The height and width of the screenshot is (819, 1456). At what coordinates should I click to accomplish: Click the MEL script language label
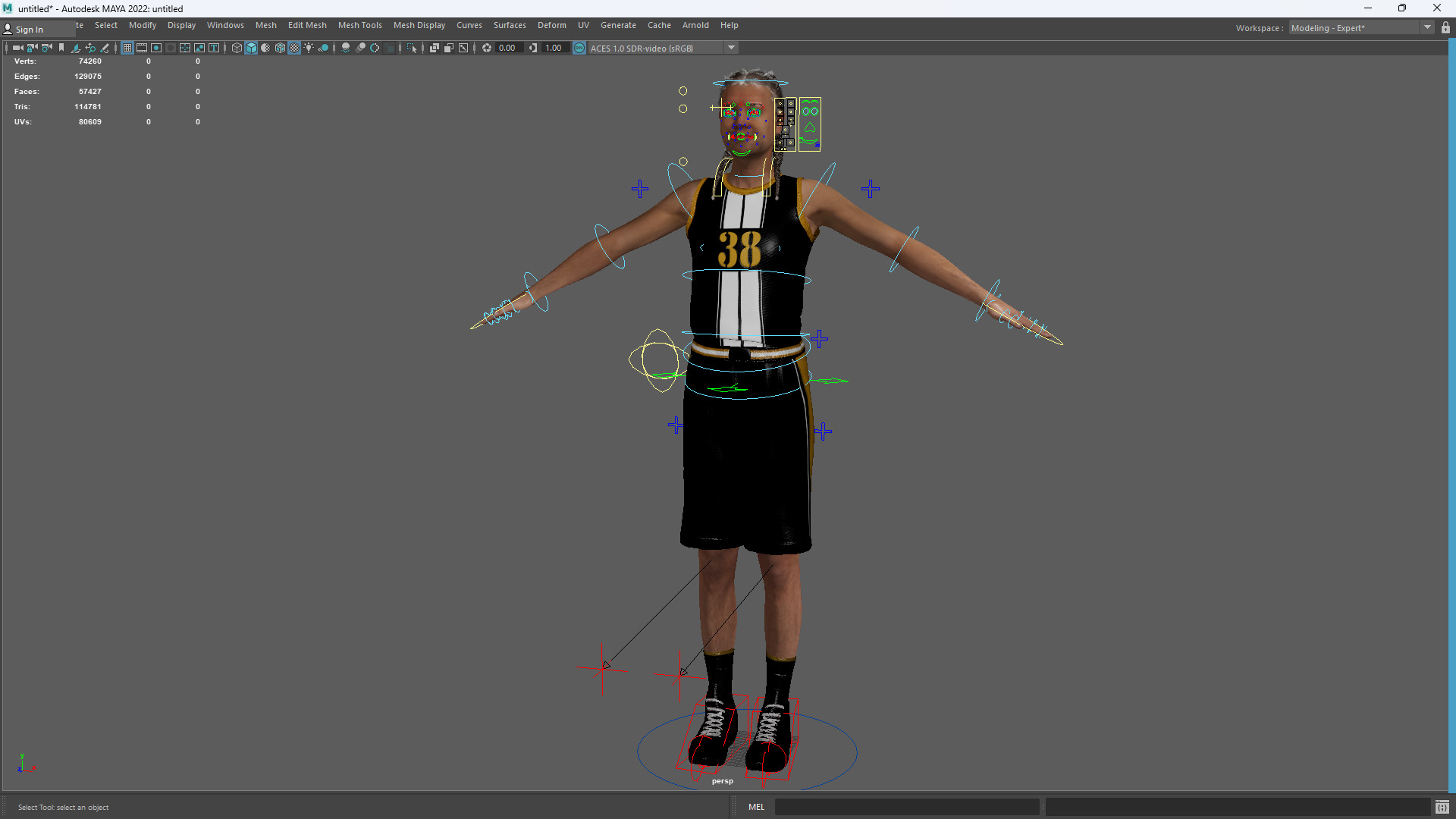tap(756, 807)
